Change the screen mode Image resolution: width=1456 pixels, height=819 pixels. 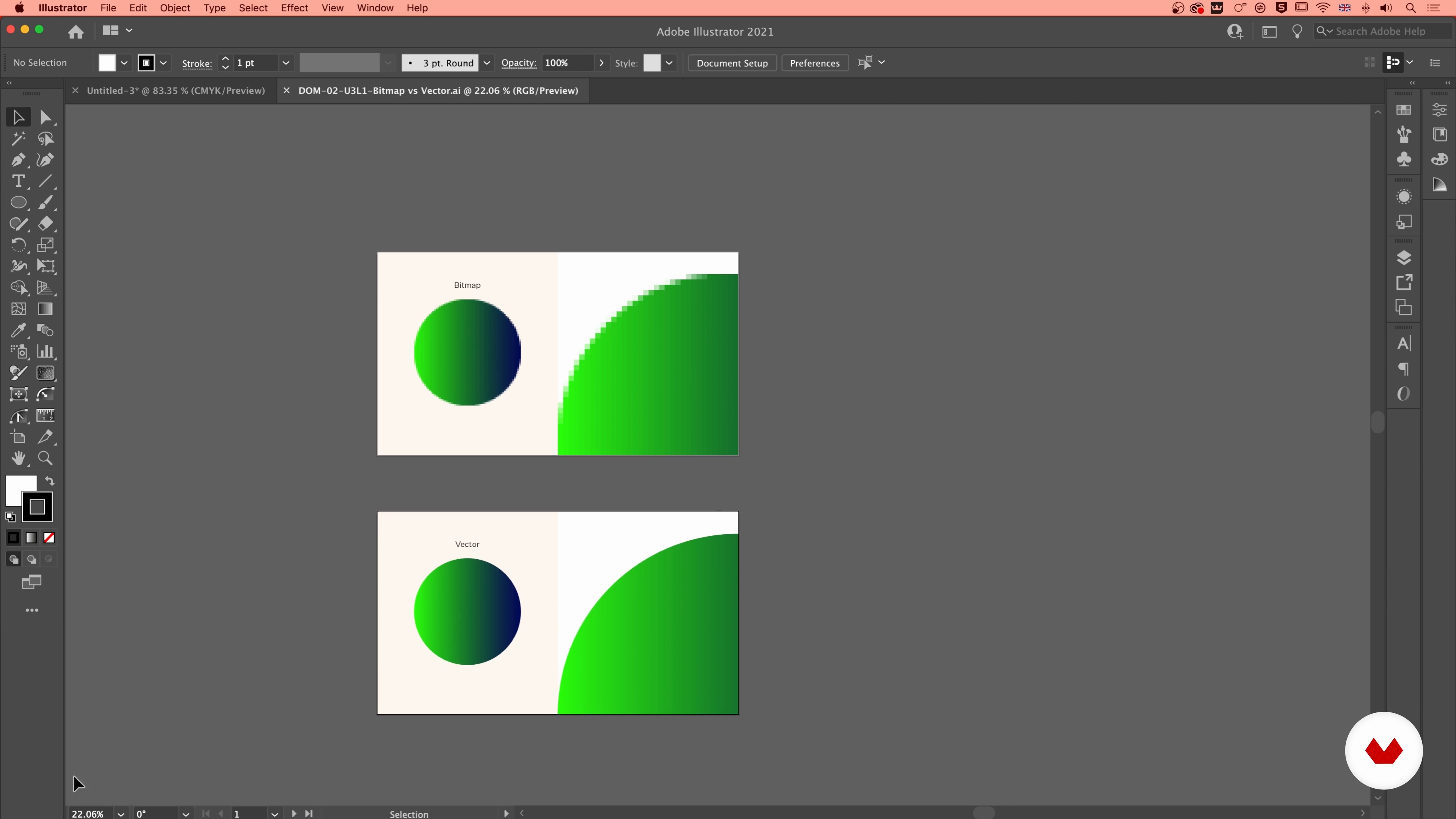click(x=31, y=582)
